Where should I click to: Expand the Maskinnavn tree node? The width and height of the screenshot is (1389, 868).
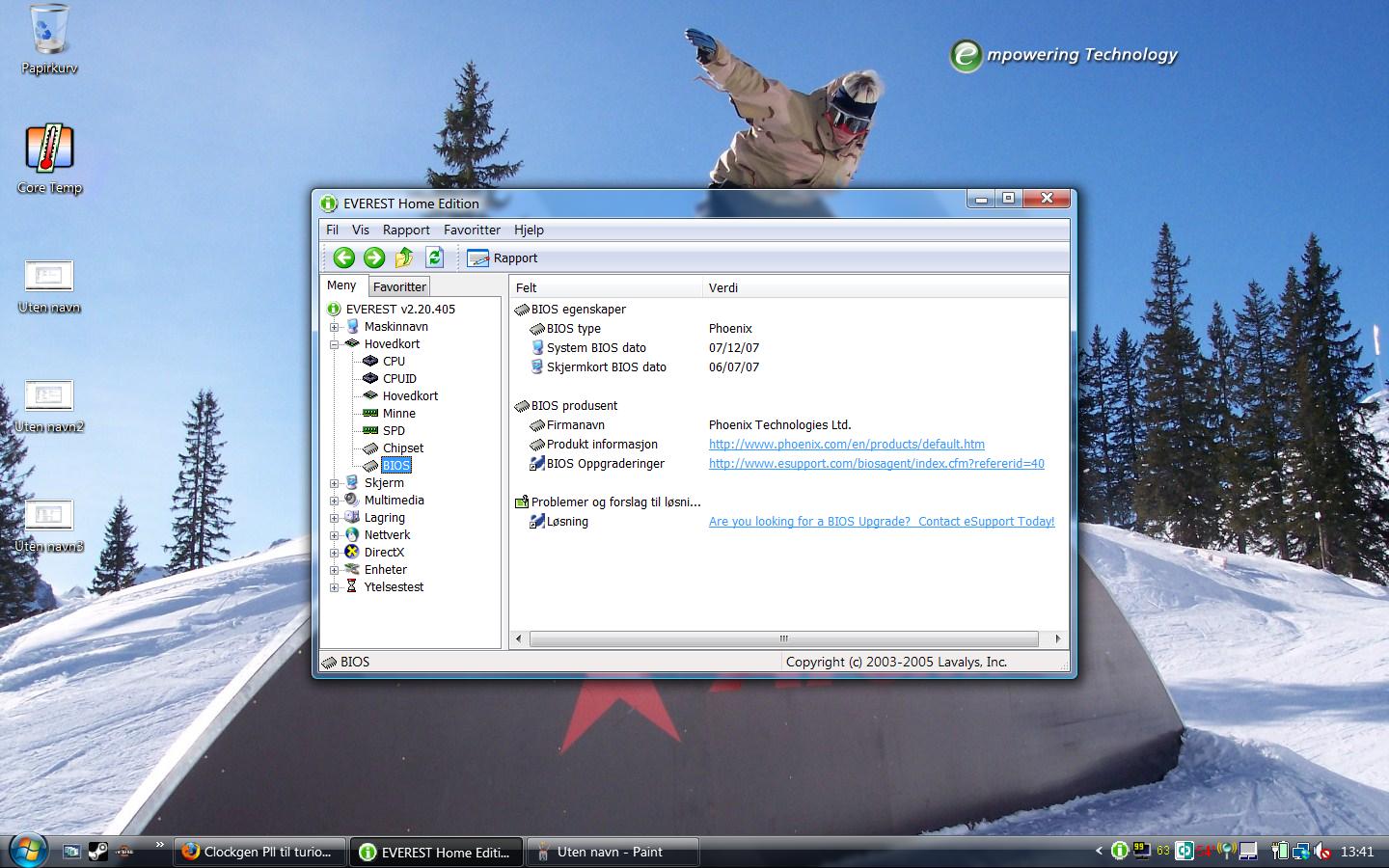click(335, 327)
